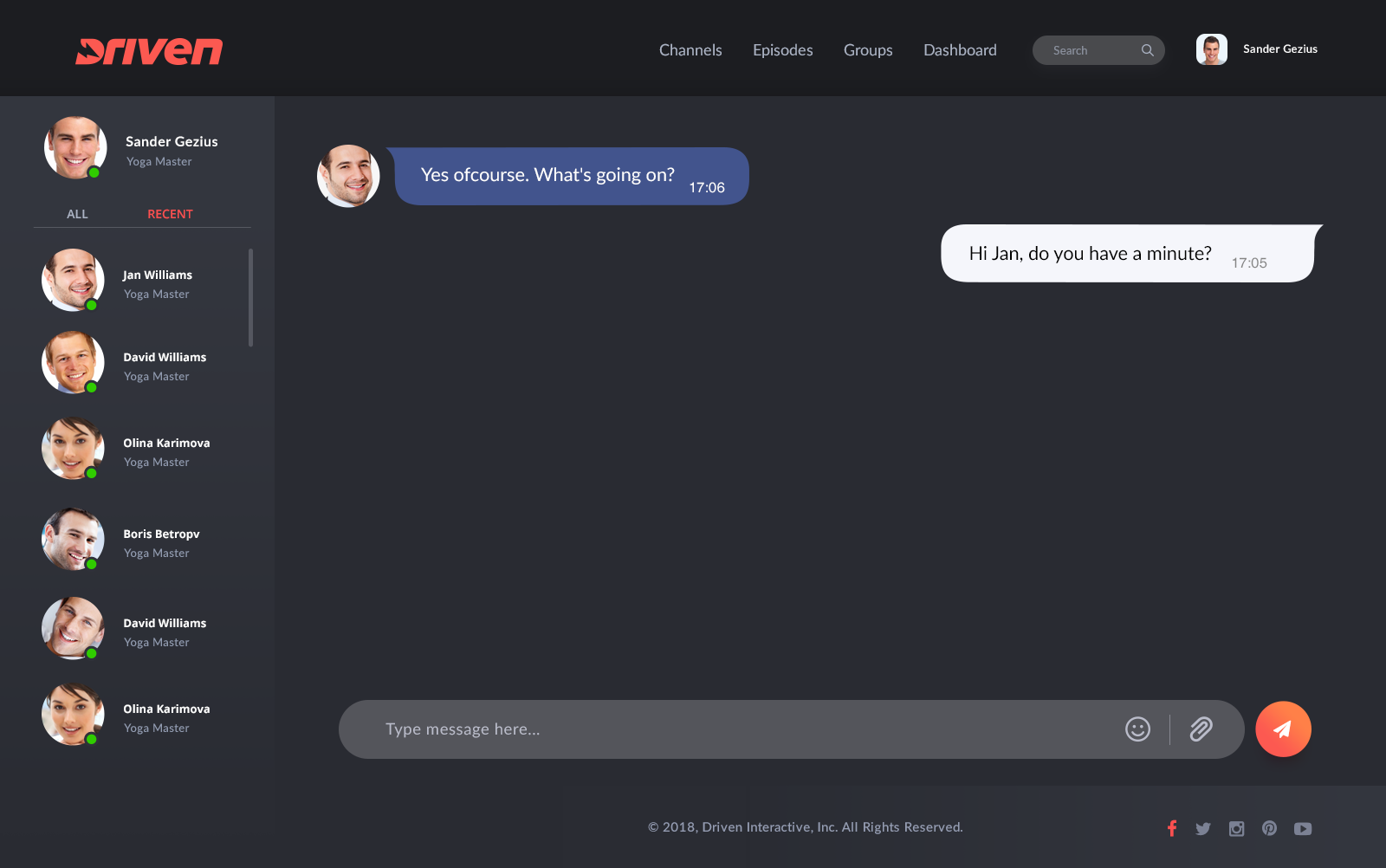1386x868 pixels.
Task: Open the Groups navigation link
Action: [868, 50]
